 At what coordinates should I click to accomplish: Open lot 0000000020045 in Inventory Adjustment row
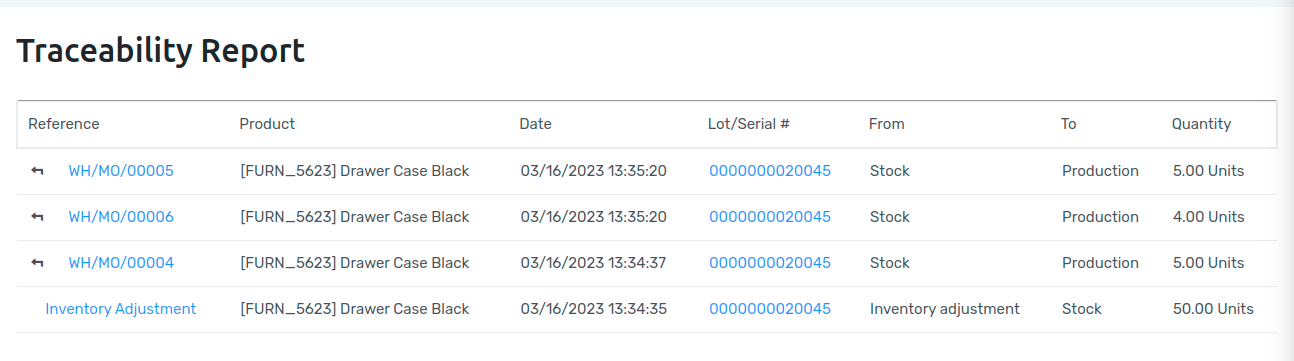pyautogui.click(x=770, y=309)
